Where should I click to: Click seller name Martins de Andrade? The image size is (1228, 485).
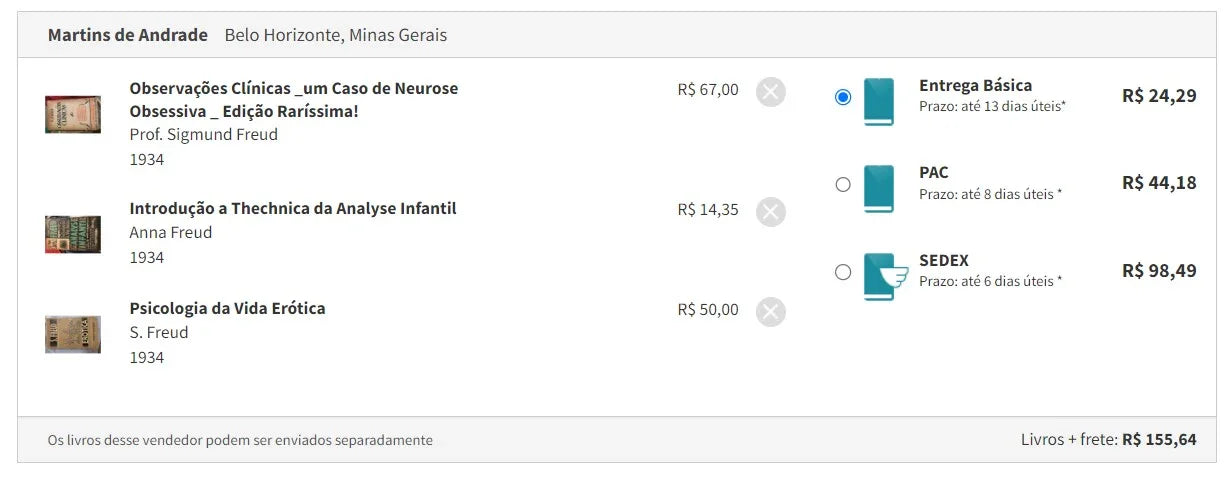pos(128,35)
